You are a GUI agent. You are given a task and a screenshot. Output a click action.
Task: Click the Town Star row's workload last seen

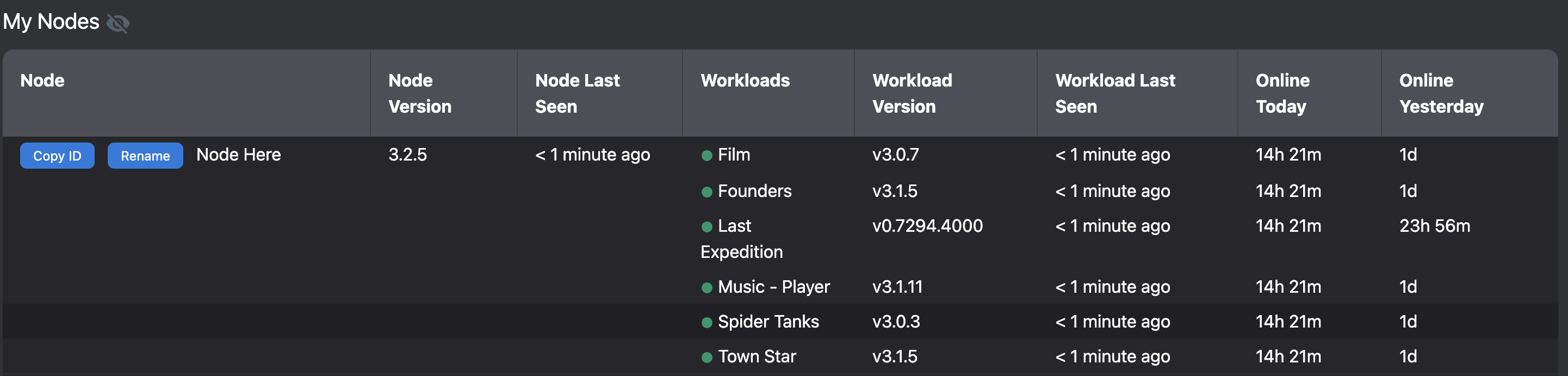pyautogui.click(x=1112, y=356)
